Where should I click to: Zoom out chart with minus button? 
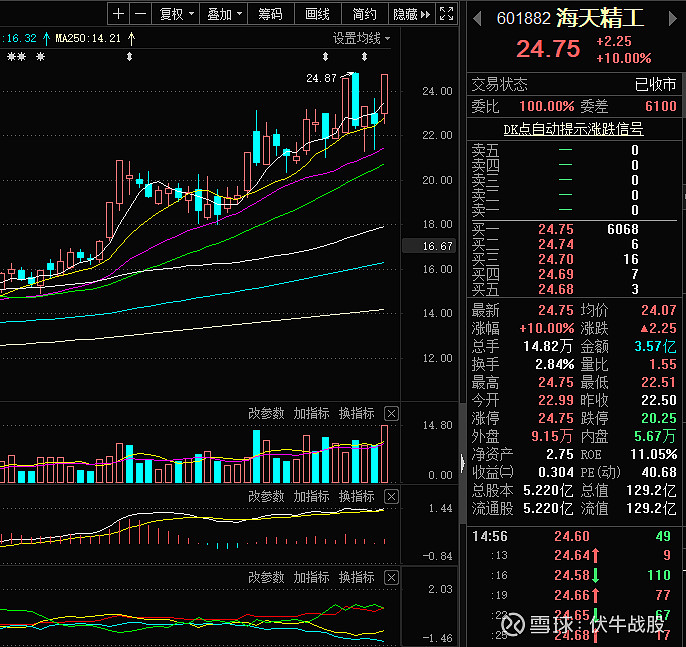pyautogui.click(x=140, y=14)
